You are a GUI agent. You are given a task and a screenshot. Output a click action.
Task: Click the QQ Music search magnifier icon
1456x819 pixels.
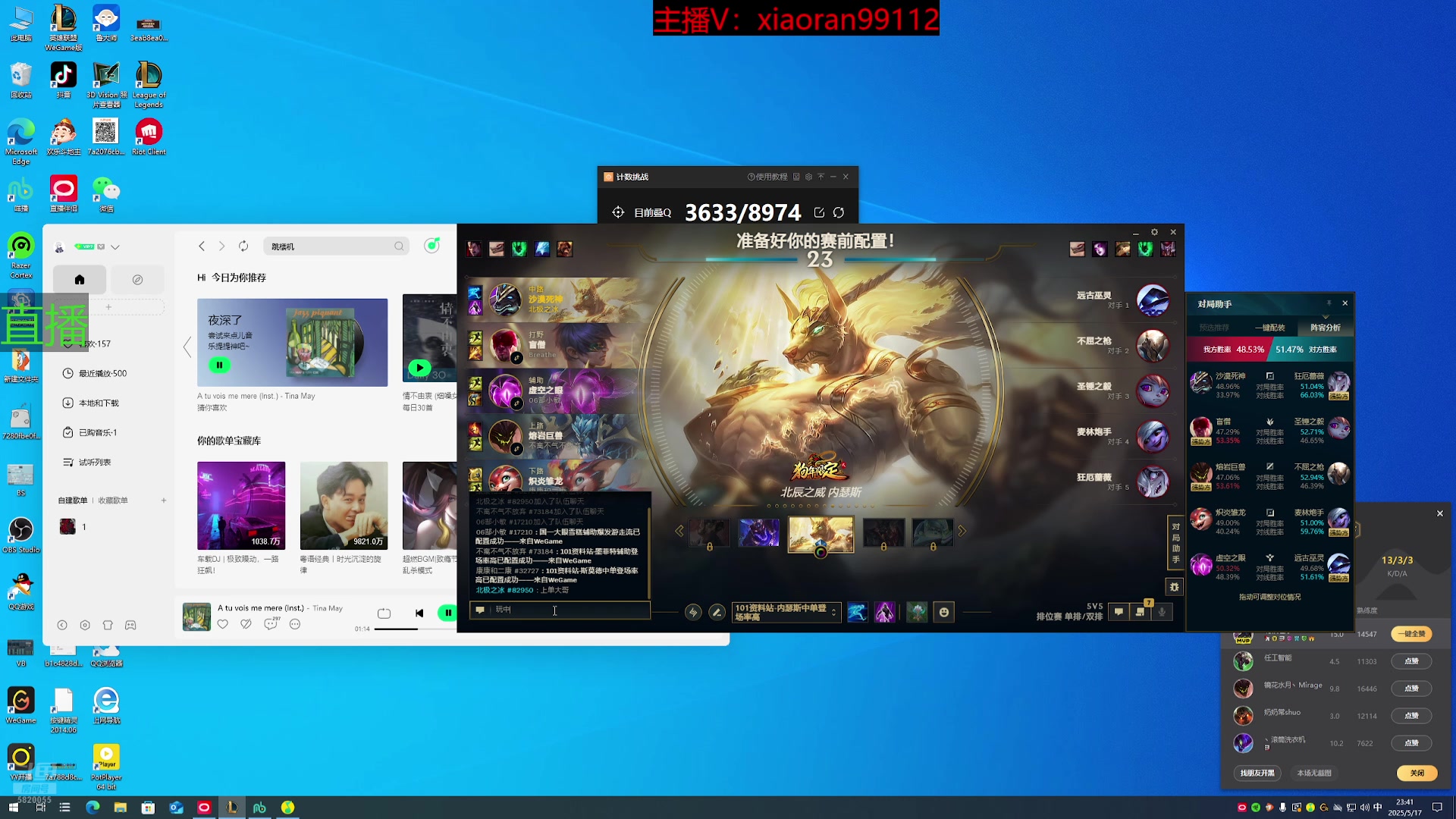point(399,246)
